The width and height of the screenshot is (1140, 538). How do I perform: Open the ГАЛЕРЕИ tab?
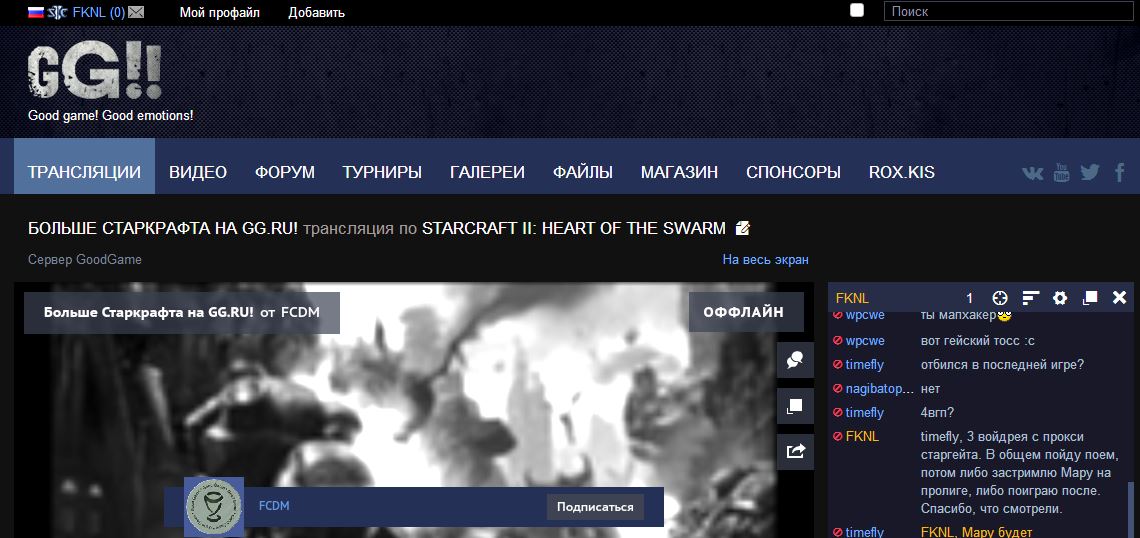pyautogui.click(x=487, y=172)
